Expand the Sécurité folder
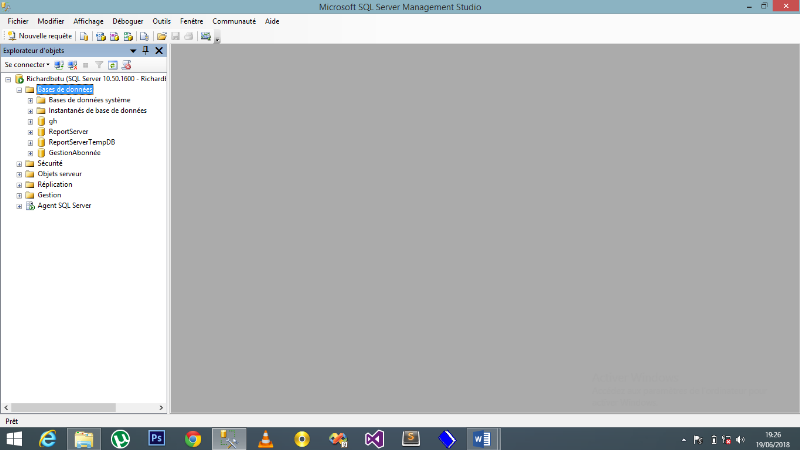The height and width of the screenshot is (450, 800). point(19,164)
